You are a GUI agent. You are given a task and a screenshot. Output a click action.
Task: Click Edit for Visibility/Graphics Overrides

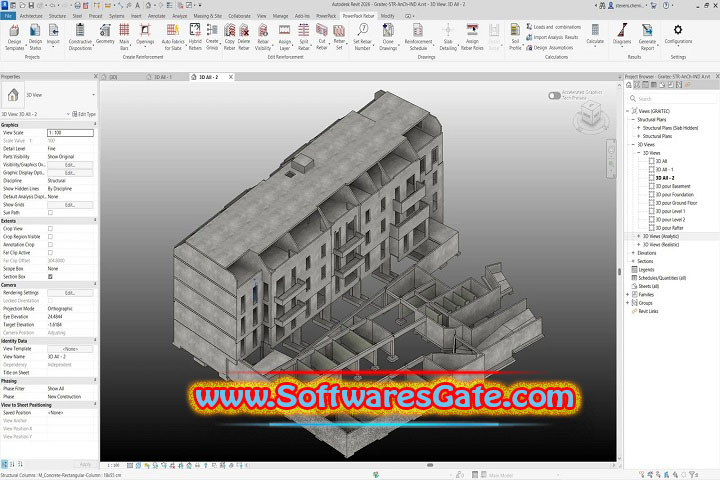pyautogui.click(x=70, y=165)
